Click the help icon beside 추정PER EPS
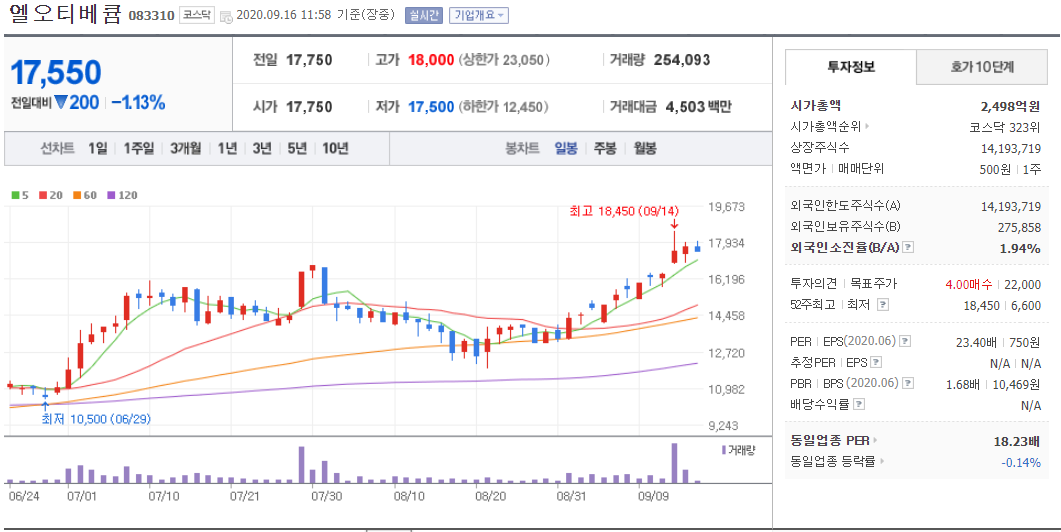This screenshot has width=1061, height=532. pyautogui.click(x=876, y=362)
